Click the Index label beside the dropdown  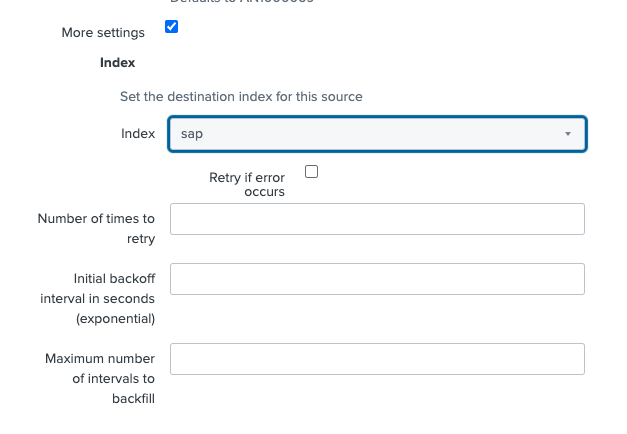[138, 133]
